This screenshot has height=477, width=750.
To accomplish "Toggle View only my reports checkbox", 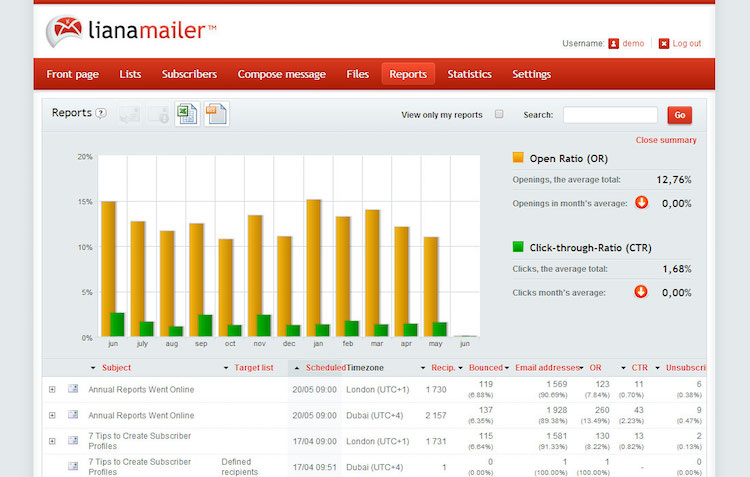I will [x=499, y=115].
